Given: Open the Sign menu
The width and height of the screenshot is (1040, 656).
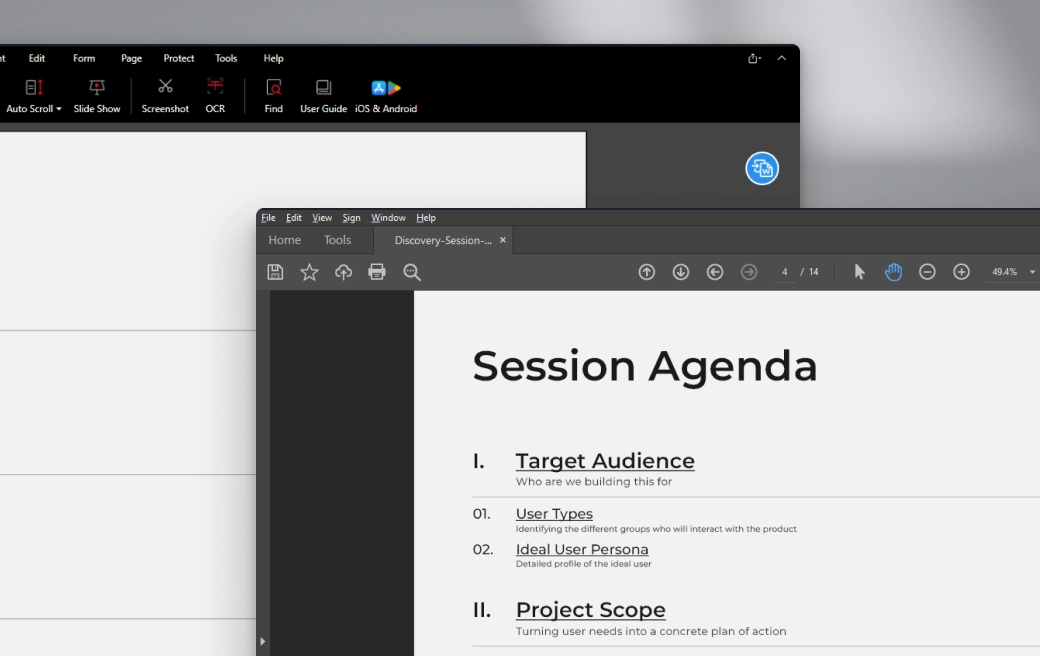Looking at the screenshot, I should [351, 218].
